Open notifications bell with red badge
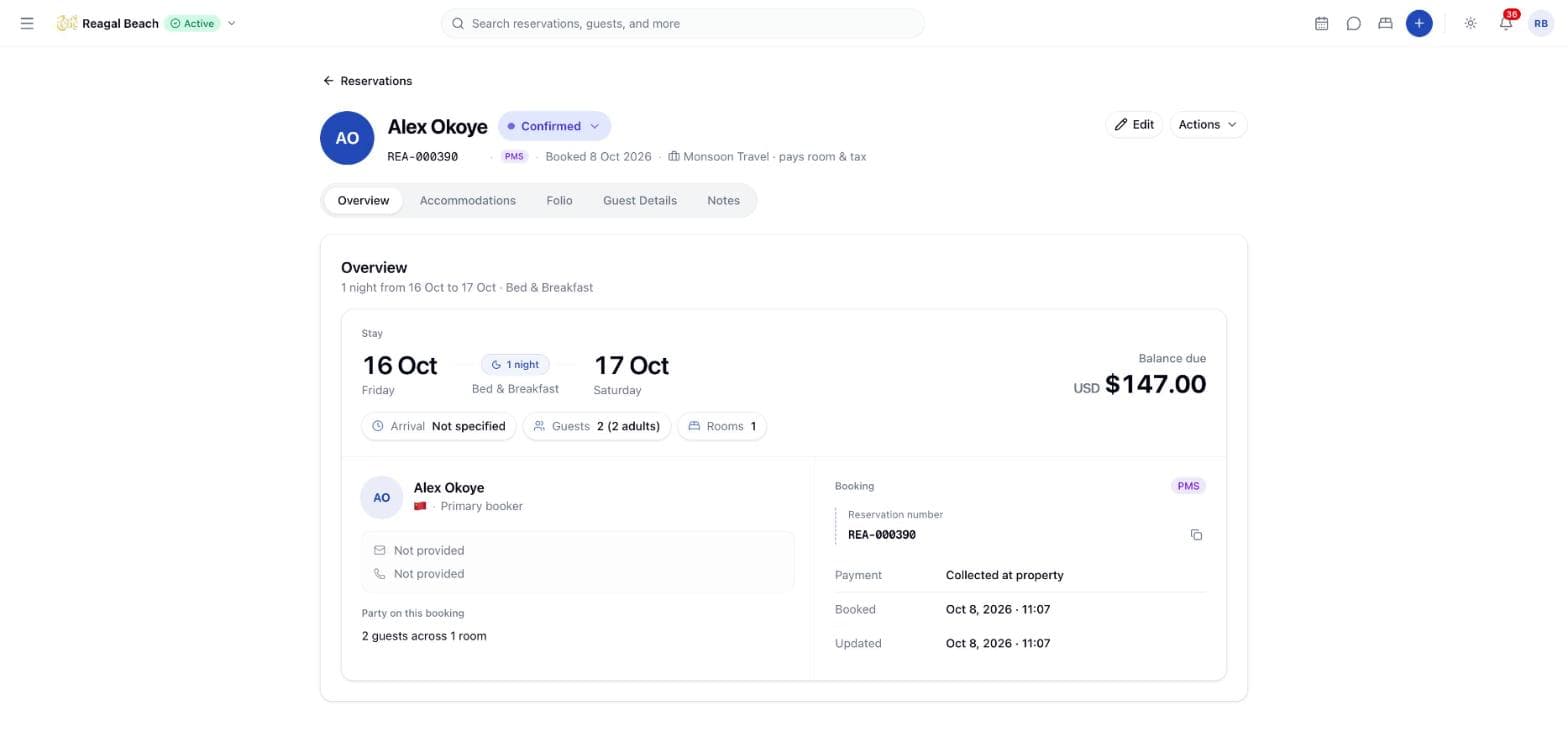This screenshot has width=1568, height=753. (1506, 22)
